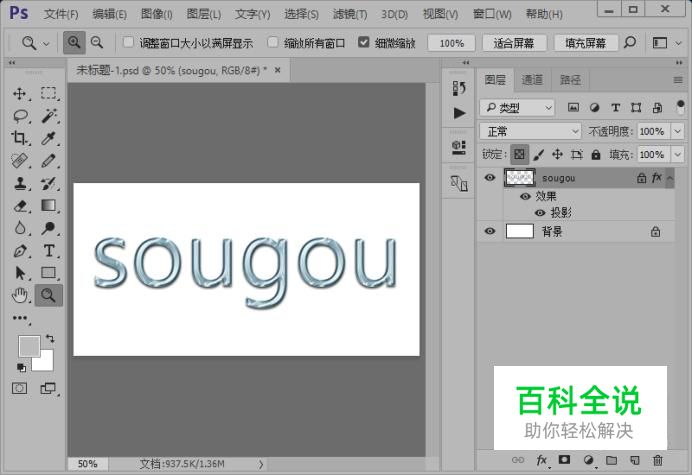Select the Hand tool
The width and height of the screenshot is (692, 475).
(x=19, y=295)
